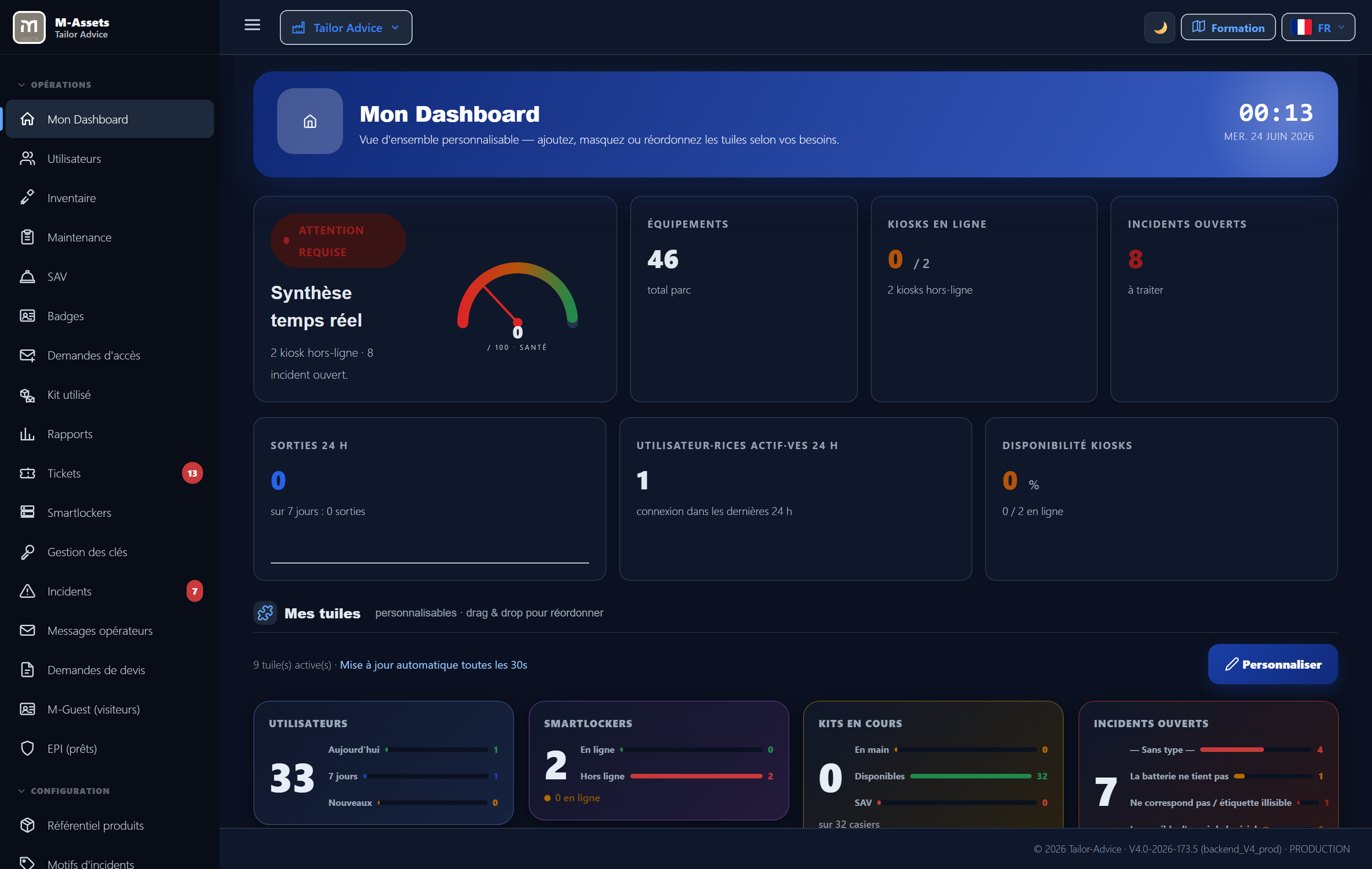Screen dimensions: 1372x869
Task: Click the Motifs d'incidents tag icon
Action: pyautogui.click(x=27, y=864)
